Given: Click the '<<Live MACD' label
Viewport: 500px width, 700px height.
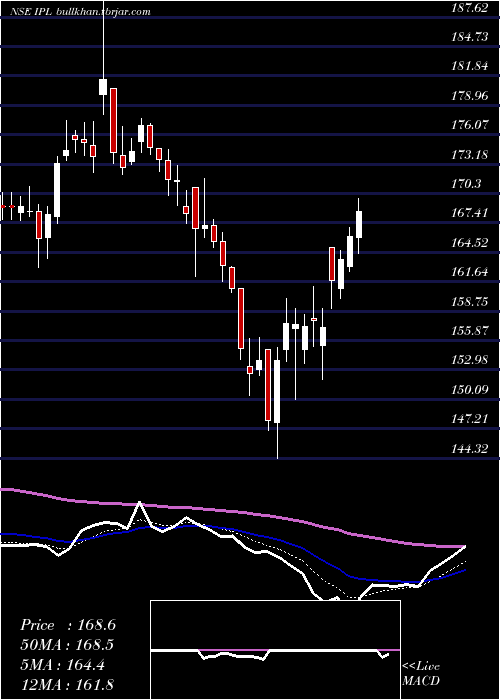Looking at the screenshot, I should 421,673.
